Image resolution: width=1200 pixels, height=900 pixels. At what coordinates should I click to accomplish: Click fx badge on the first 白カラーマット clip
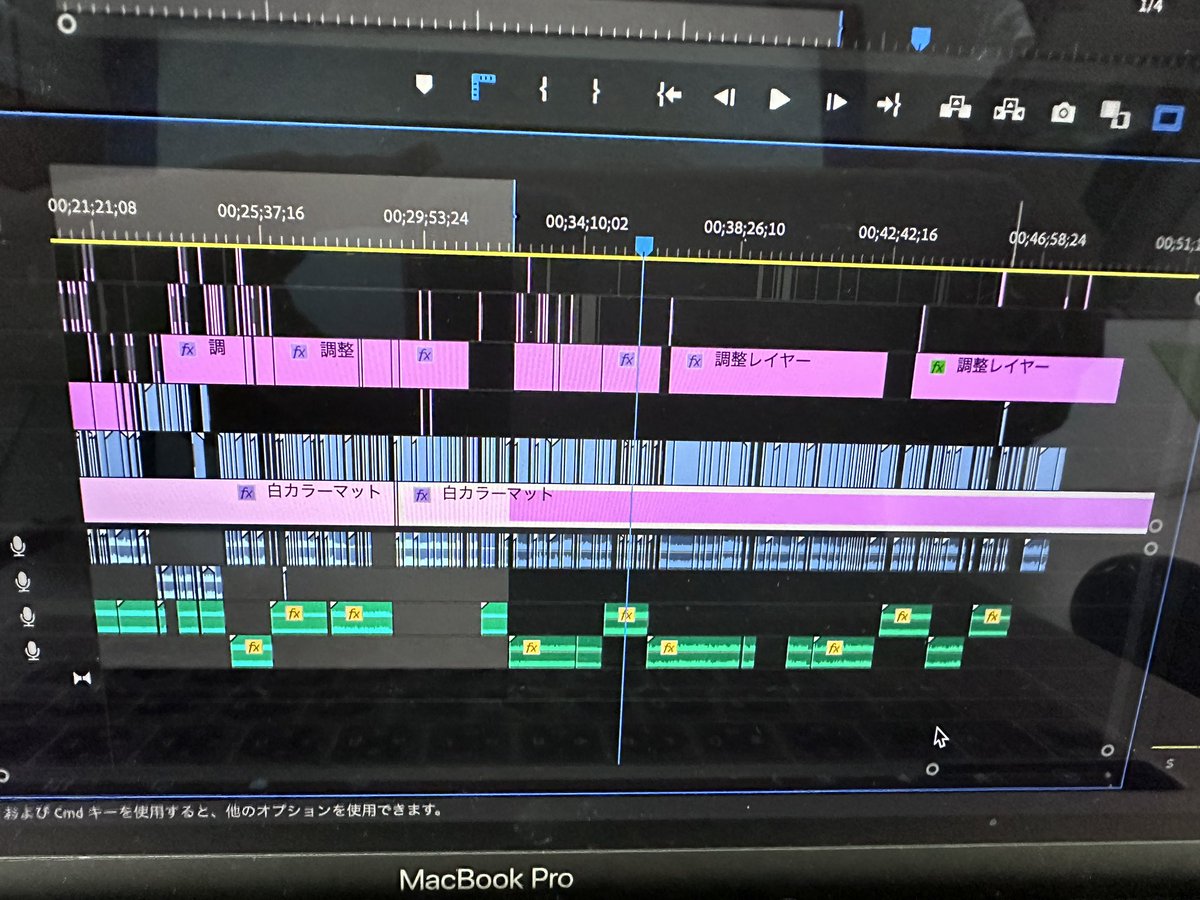(x=247, y=492)
